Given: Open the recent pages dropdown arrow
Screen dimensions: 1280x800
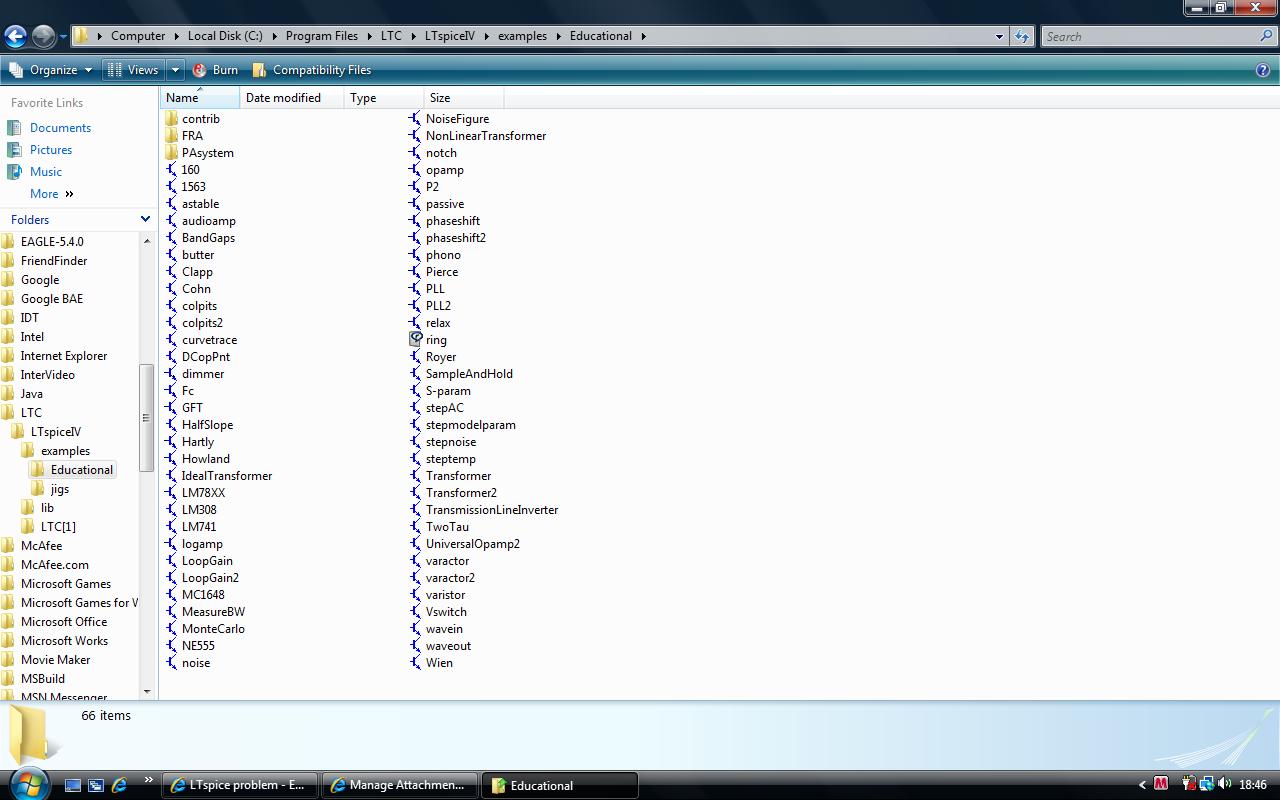Looking at the screenshot, I should point(63,37).
